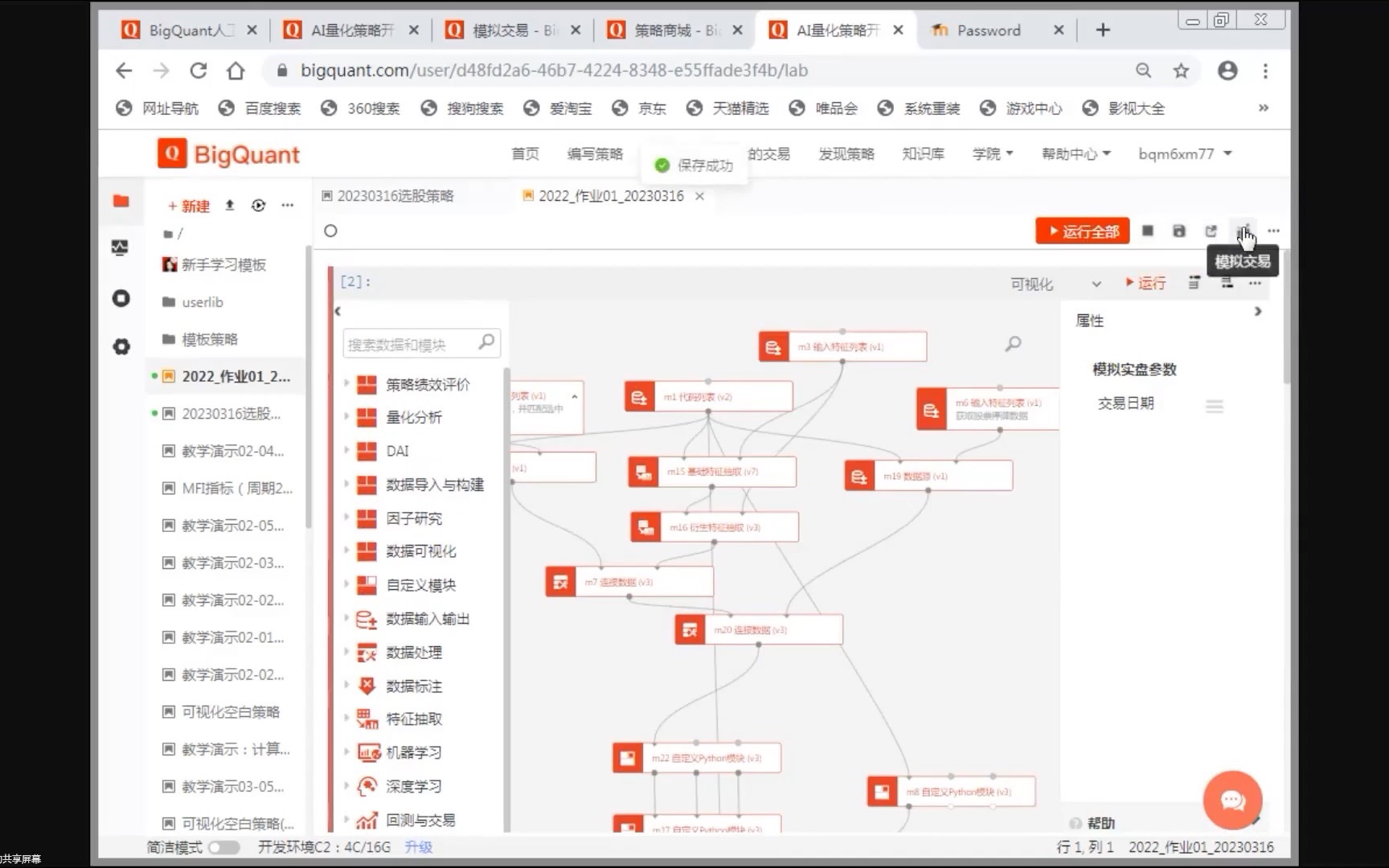Bookmark page with the star icon
This screenshot has height=868, width=1389.
tap(1181, 71)
